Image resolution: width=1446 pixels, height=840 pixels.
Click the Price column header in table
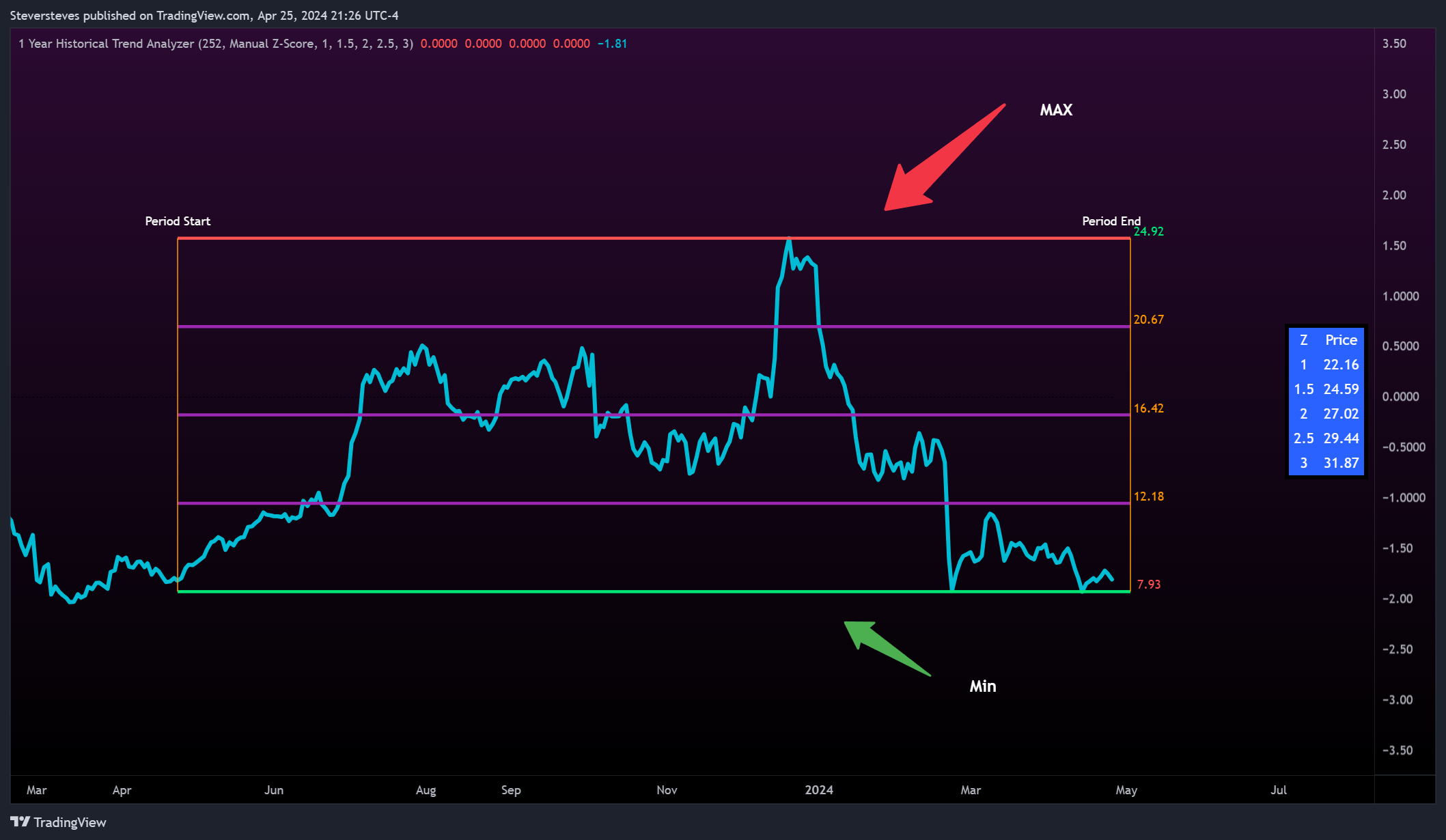[x=1341, y=340]
